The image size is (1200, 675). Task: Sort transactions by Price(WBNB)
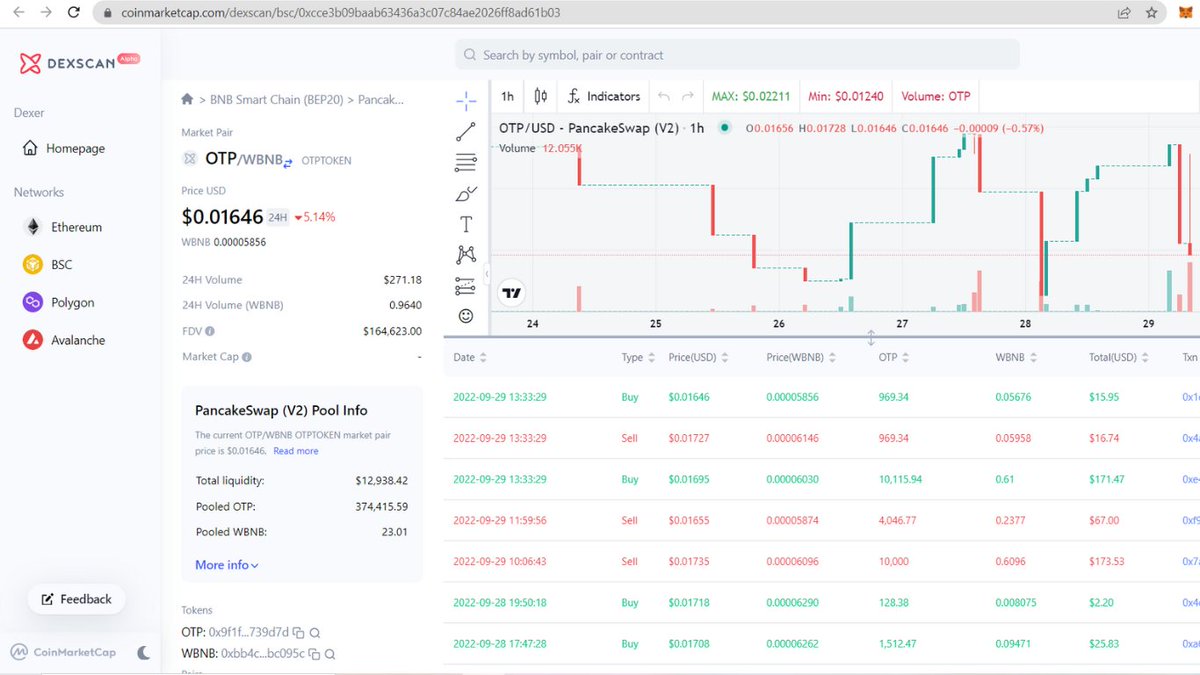tap(803, 357)
